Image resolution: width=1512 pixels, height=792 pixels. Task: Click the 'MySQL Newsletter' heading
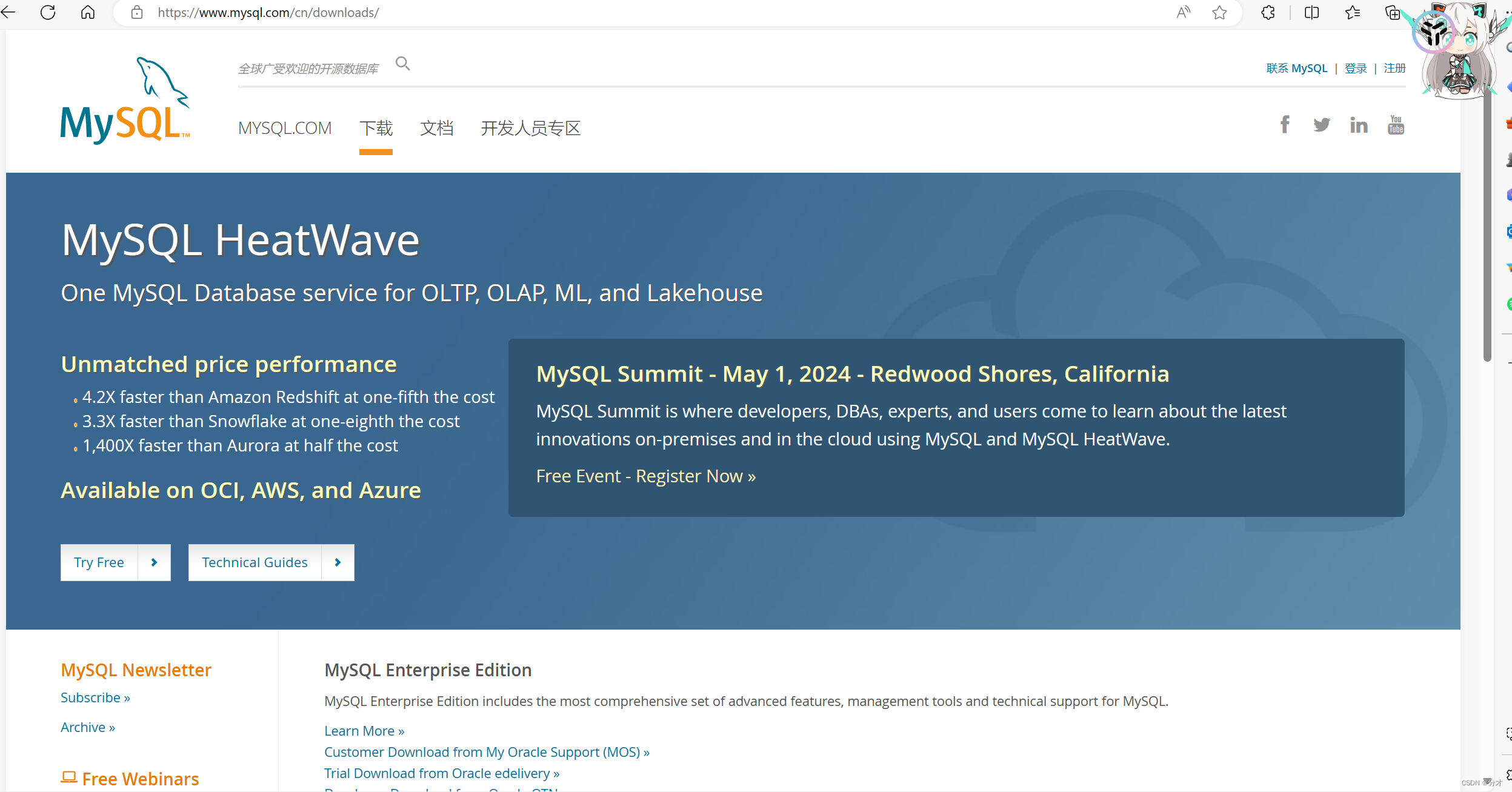tap(136, 670)
